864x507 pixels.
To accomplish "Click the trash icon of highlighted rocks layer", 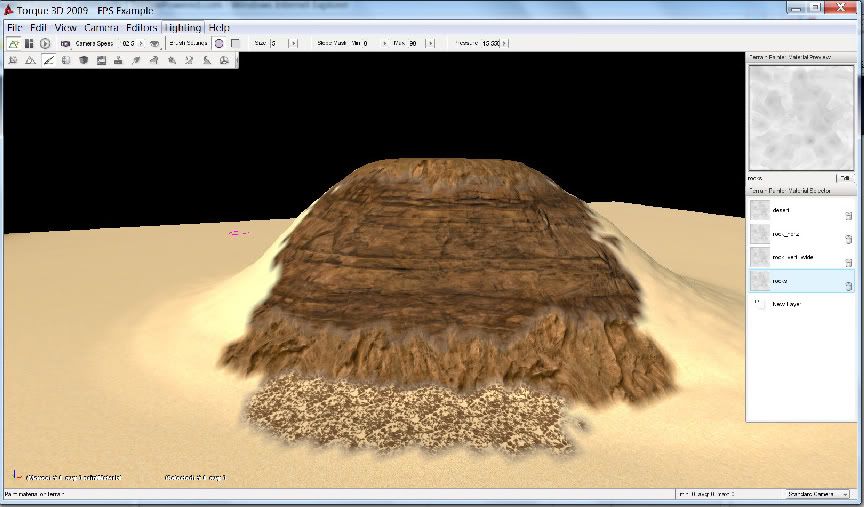I will [848, 285].
